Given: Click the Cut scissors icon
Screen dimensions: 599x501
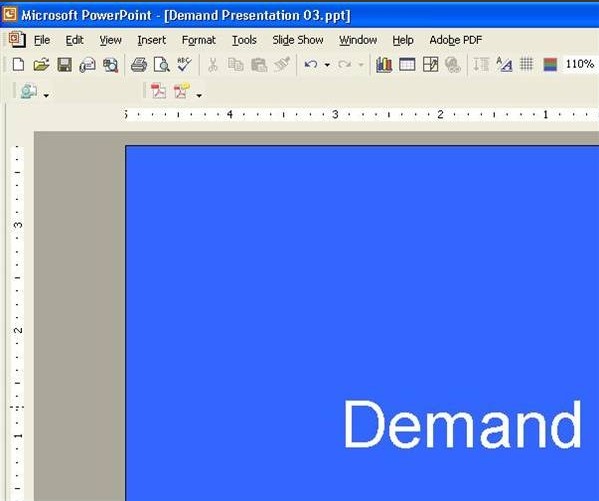Looking at the screenshot, I should (212, 65).
